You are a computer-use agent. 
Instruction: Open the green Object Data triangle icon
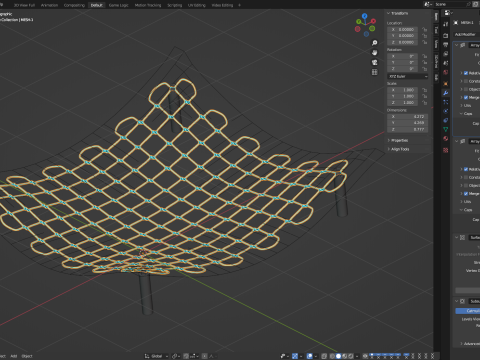tap(446, 129)
